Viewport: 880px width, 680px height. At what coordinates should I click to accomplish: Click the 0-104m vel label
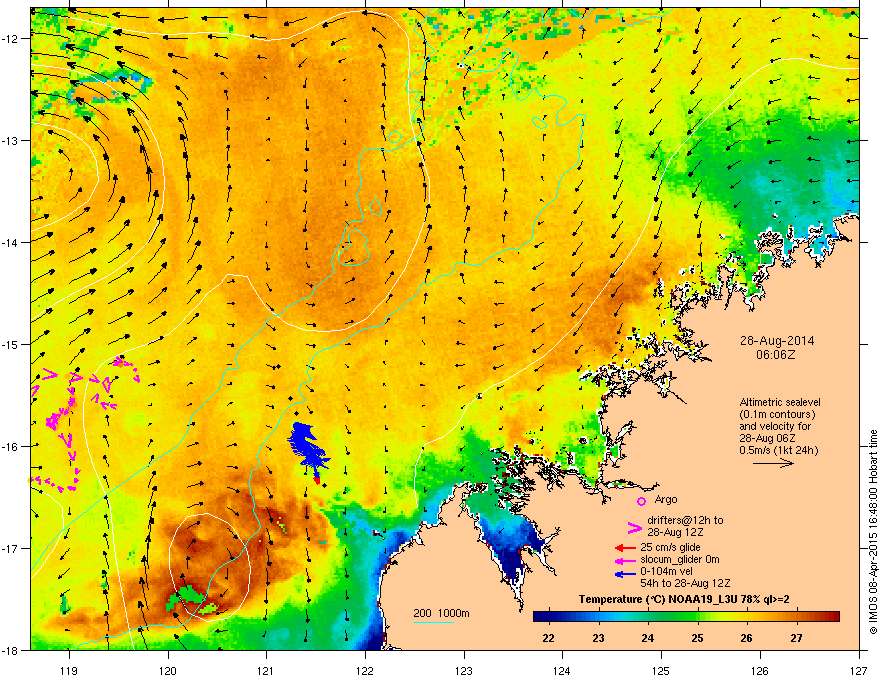coord(668,572)
